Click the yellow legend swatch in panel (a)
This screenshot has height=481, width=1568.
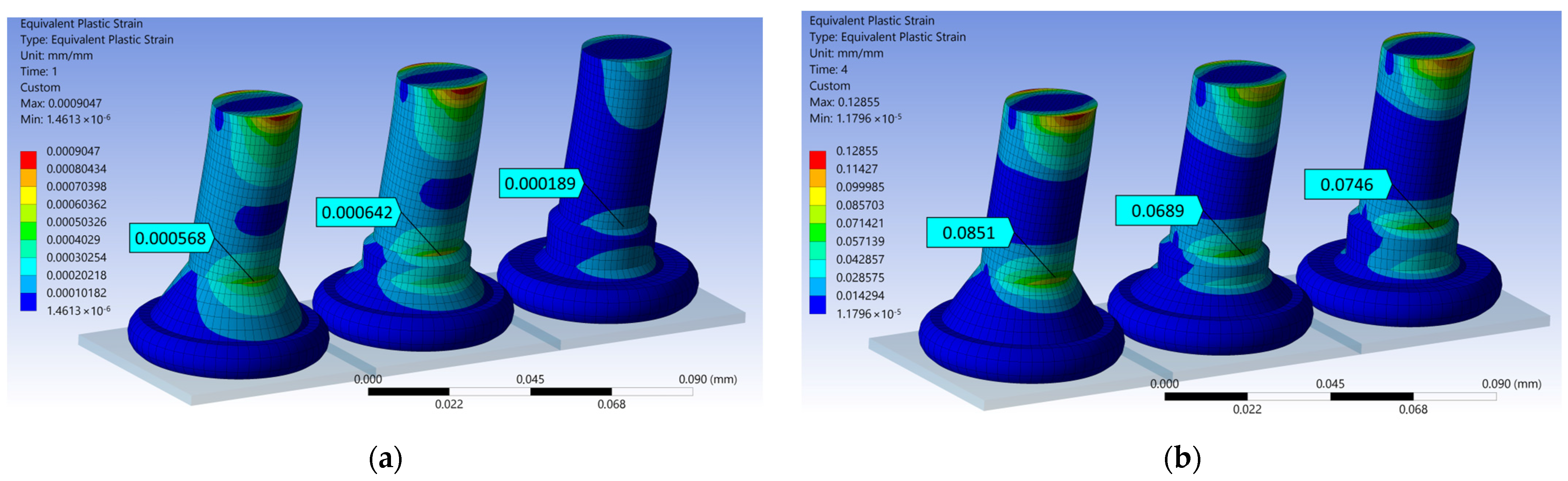coord(28,195)
